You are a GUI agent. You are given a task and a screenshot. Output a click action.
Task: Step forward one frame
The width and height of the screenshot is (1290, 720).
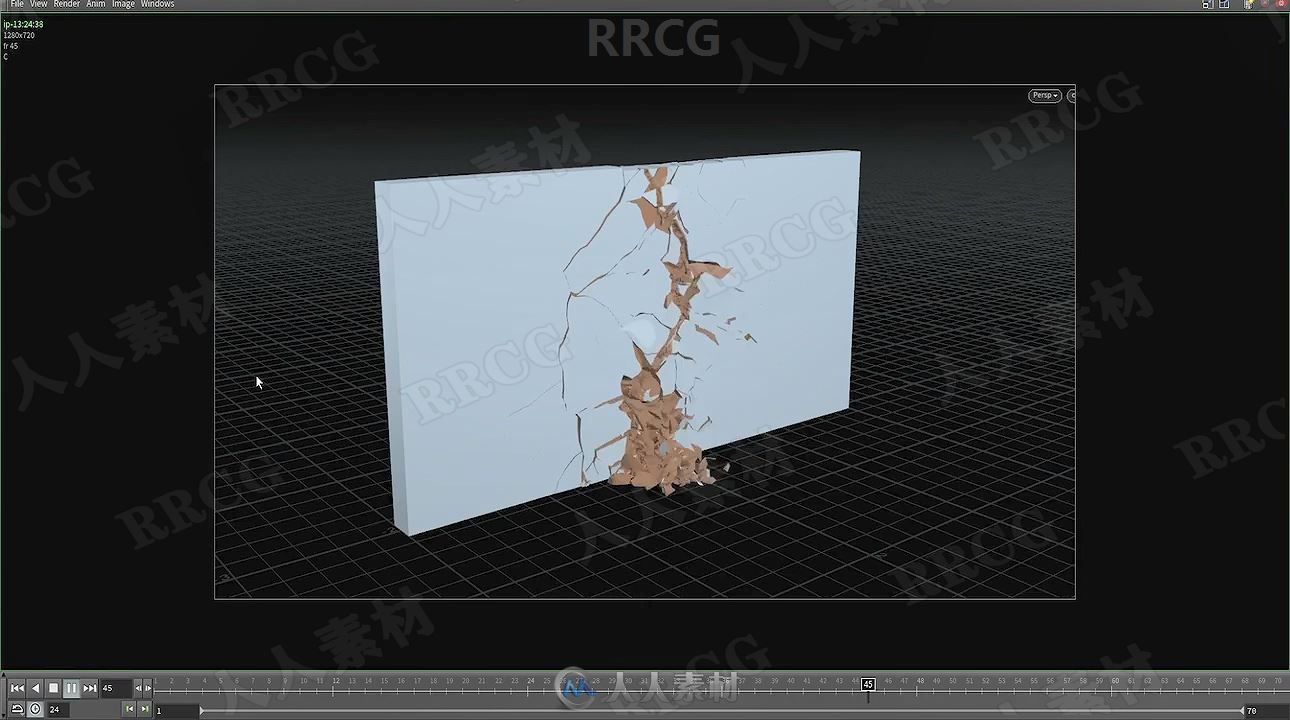point(148,688)
